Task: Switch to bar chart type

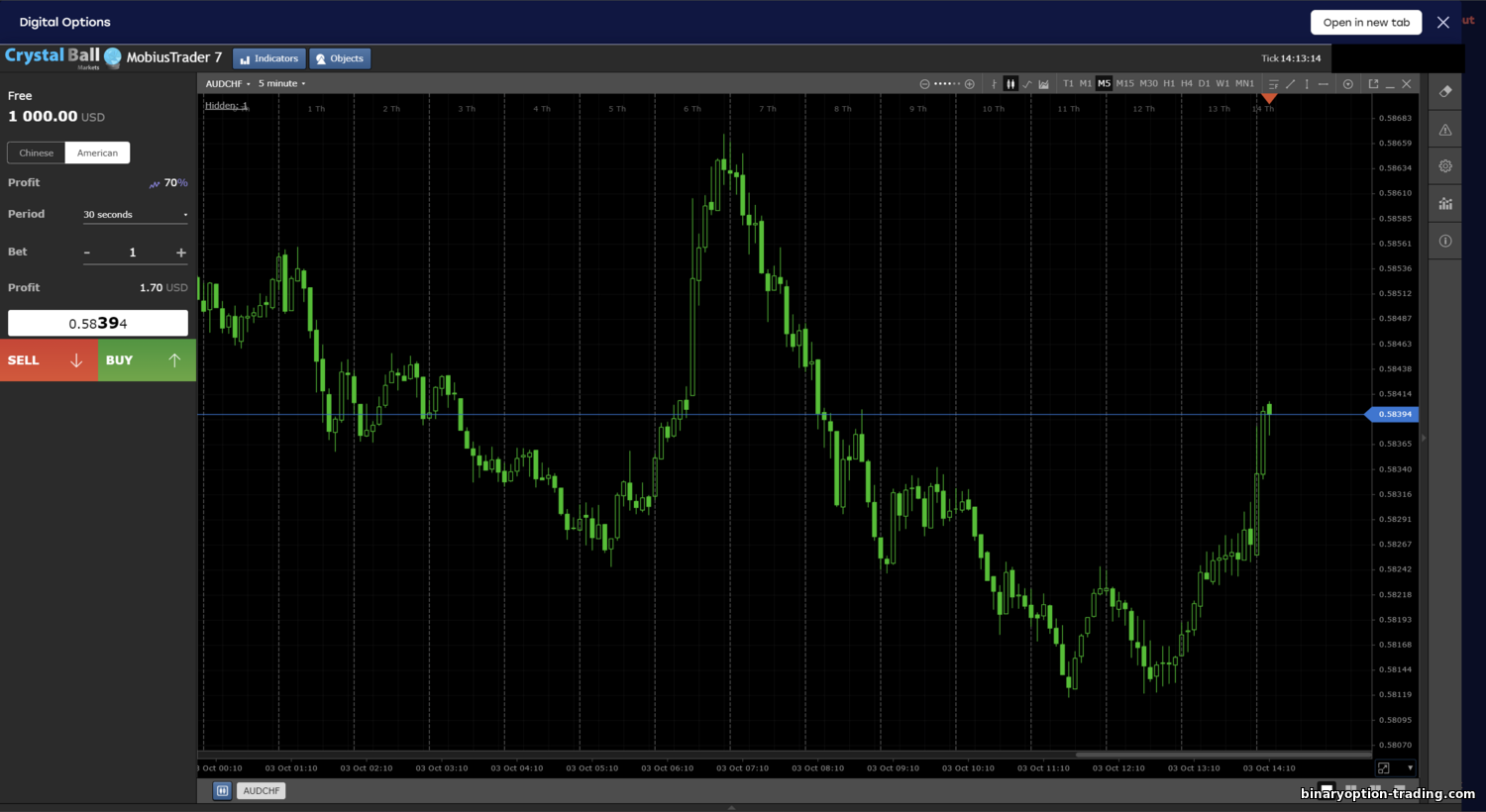Action: [994, 84]
